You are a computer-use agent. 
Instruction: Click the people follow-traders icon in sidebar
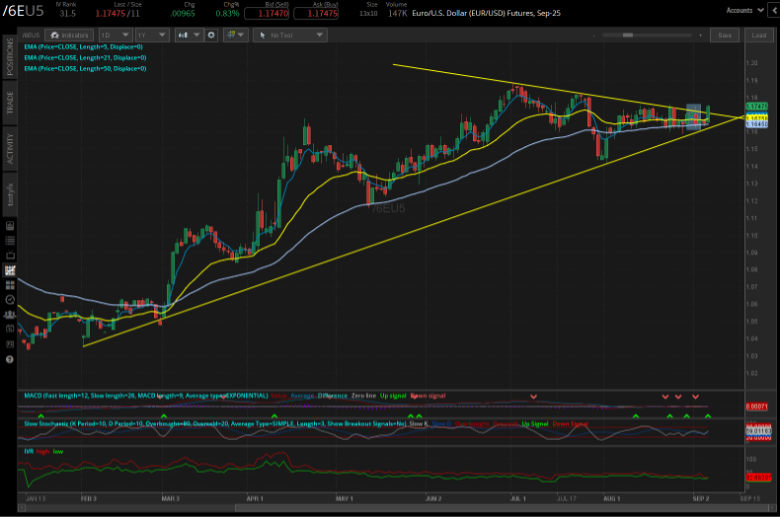[9, 314]
